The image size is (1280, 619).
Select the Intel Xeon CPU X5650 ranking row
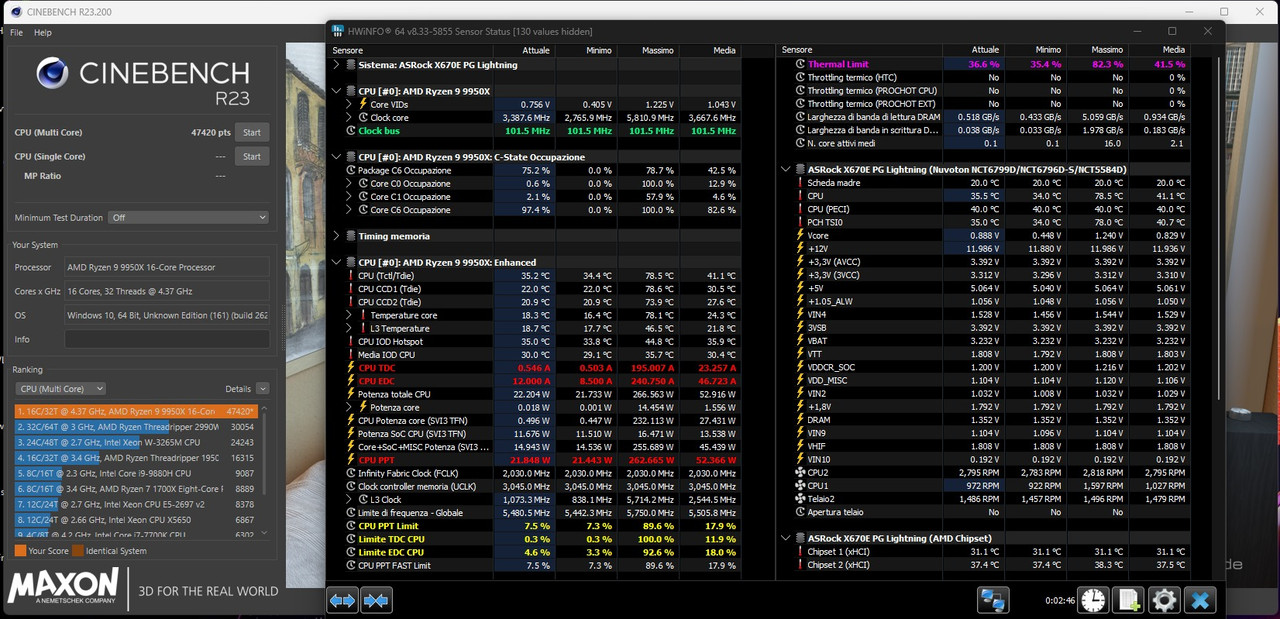(x=137, y=520)
